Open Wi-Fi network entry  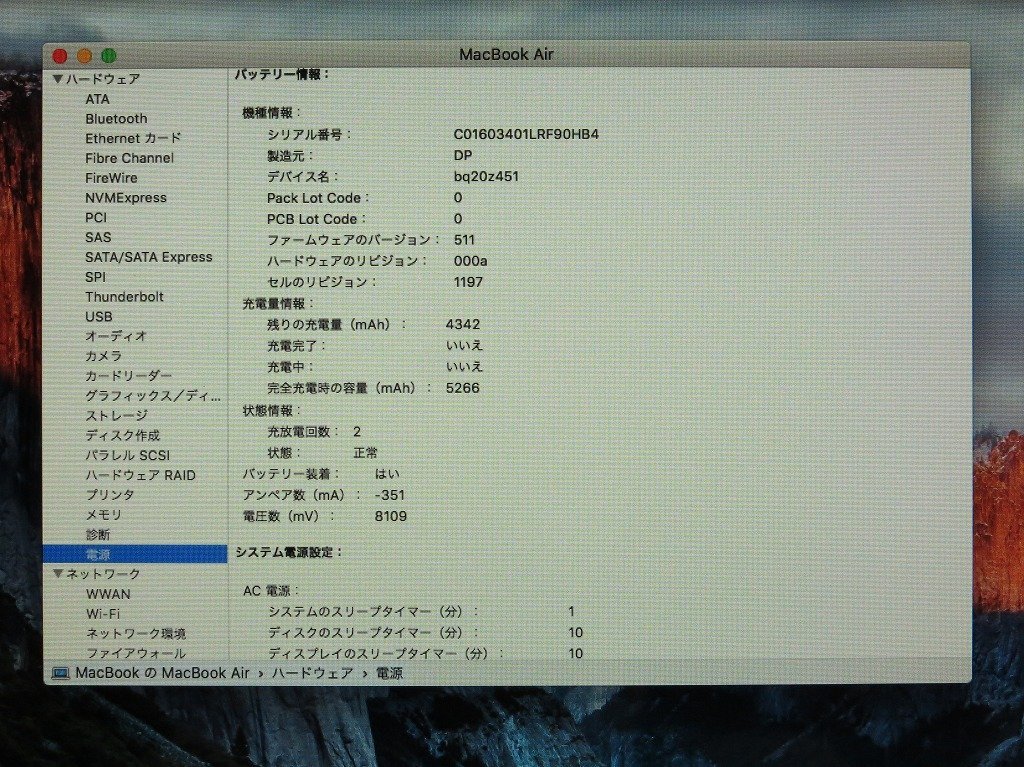[x=103, y=614]
